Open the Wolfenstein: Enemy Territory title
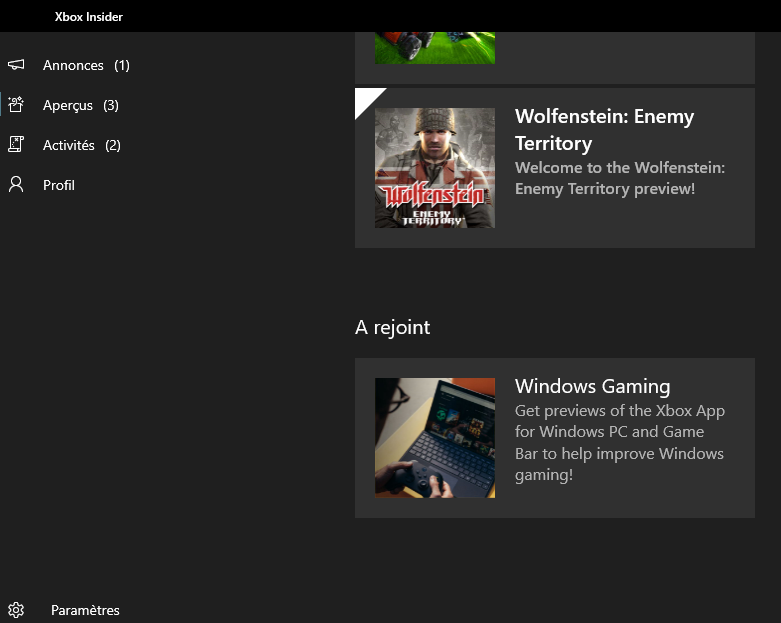Image resolution: width=781 pixels, height=623 pixels. 604,129
